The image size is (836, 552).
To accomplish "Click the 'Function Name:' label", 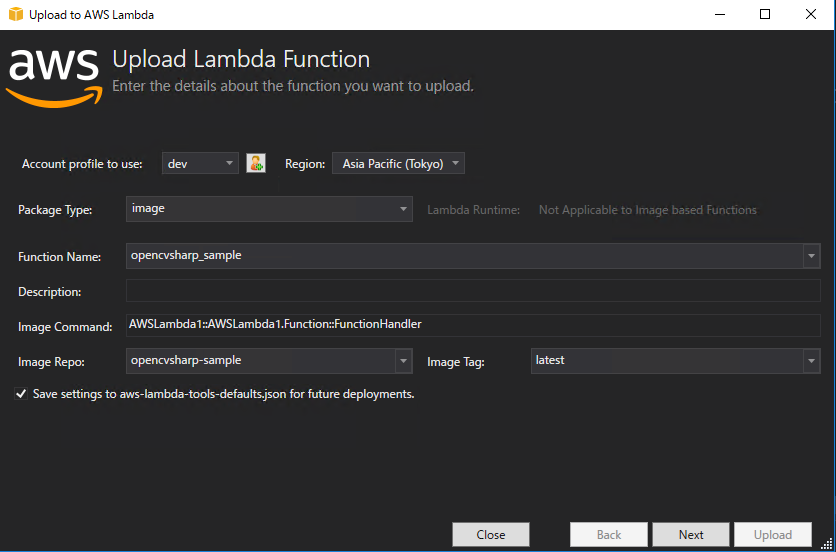I will coord(60,257).
